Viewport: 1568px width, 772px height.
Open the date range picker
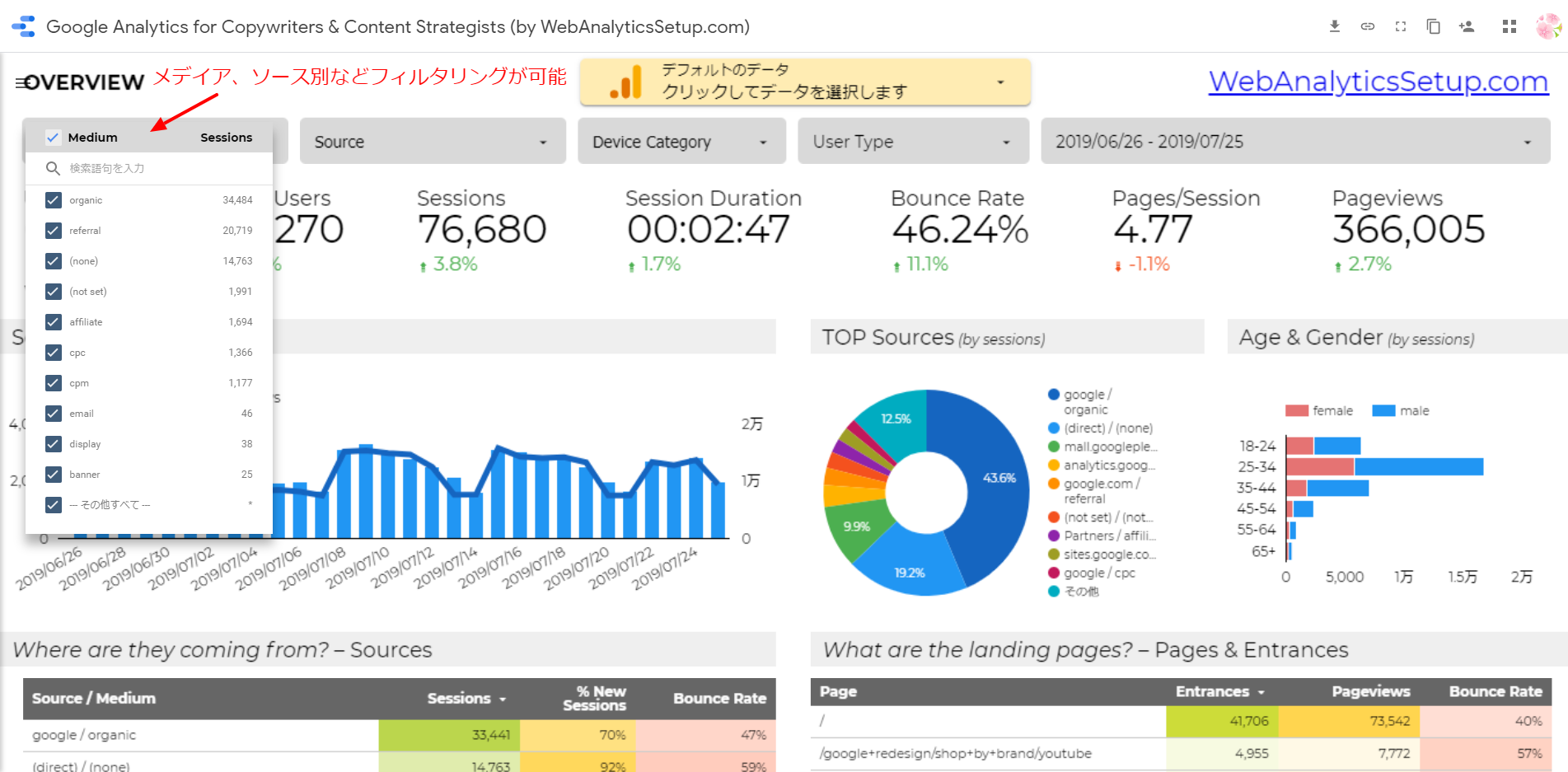[x=1294, y=142]
